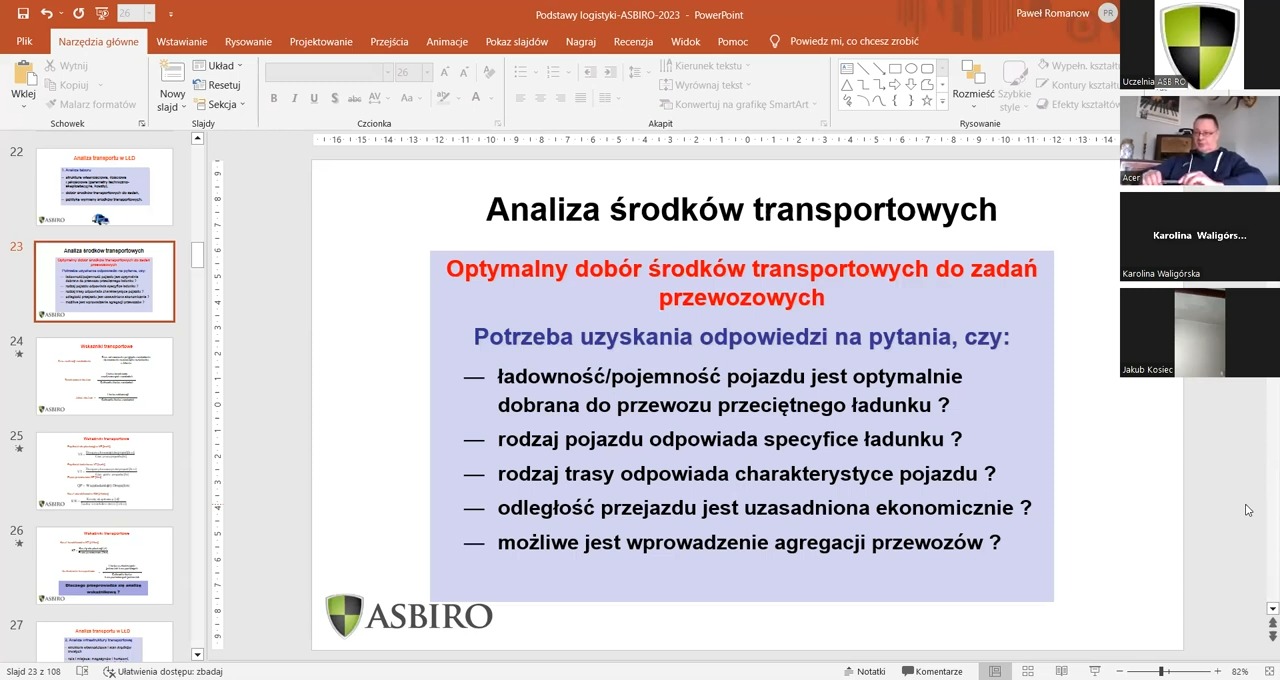
Task: Underline the selected text
Action: pyautogui.click(x=314, y=98)
